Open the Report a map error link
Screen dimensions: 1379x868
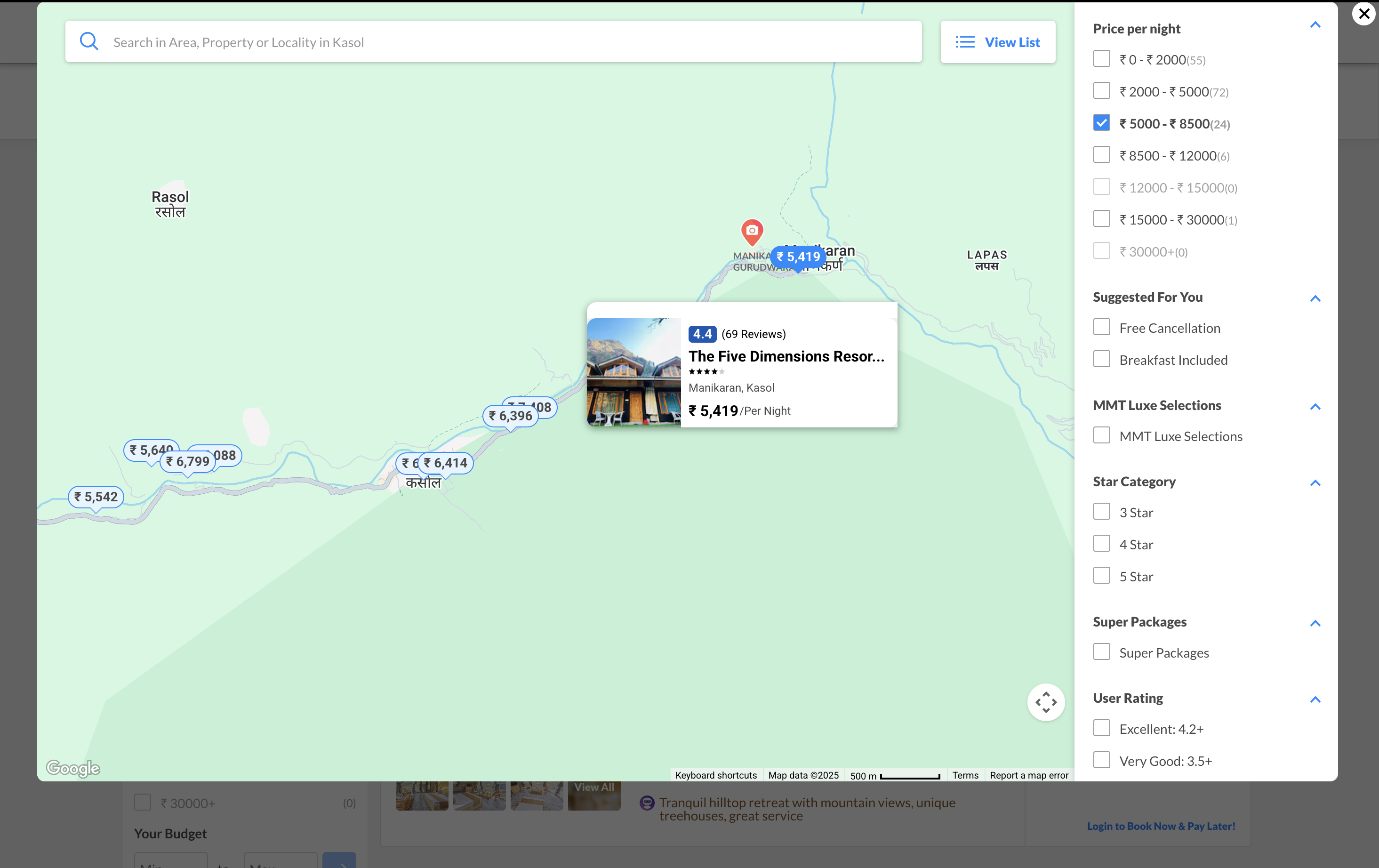[1028, 775]
